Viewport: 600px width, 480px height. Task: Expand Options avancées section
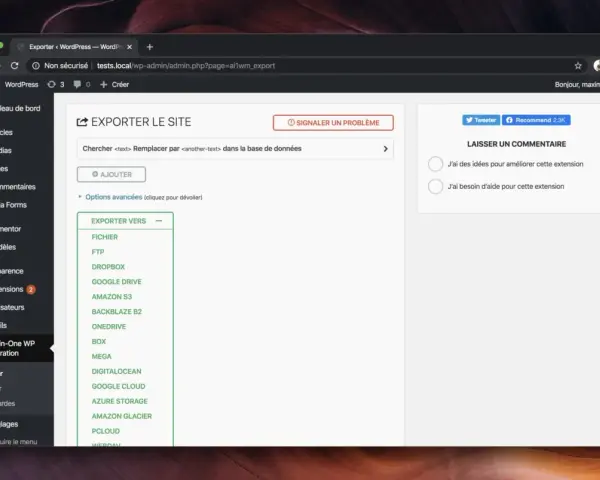point(114,197)
